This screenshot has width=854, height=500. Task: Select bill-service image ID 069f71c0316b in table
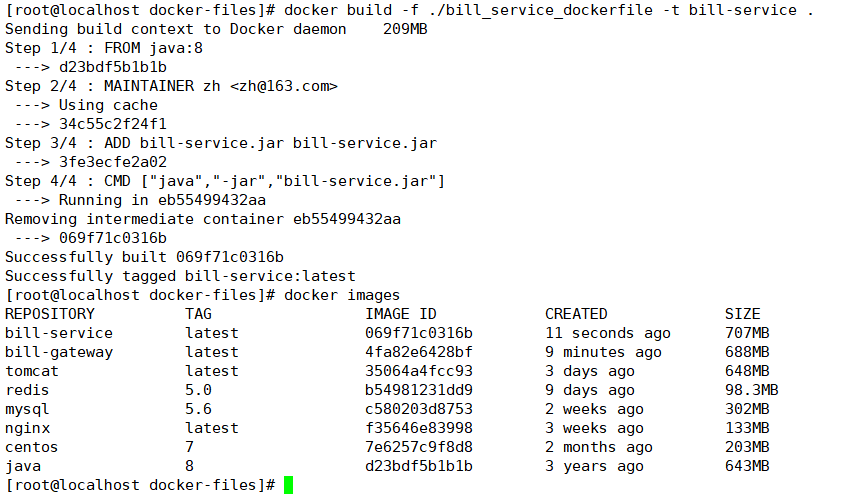coord(419,333)
